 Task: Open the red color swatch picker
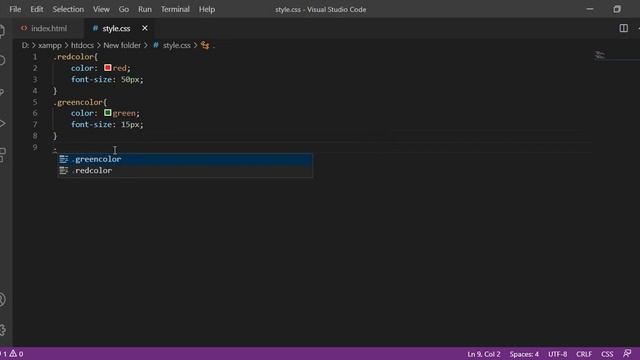pyautogui.click(x=108, y=68)
